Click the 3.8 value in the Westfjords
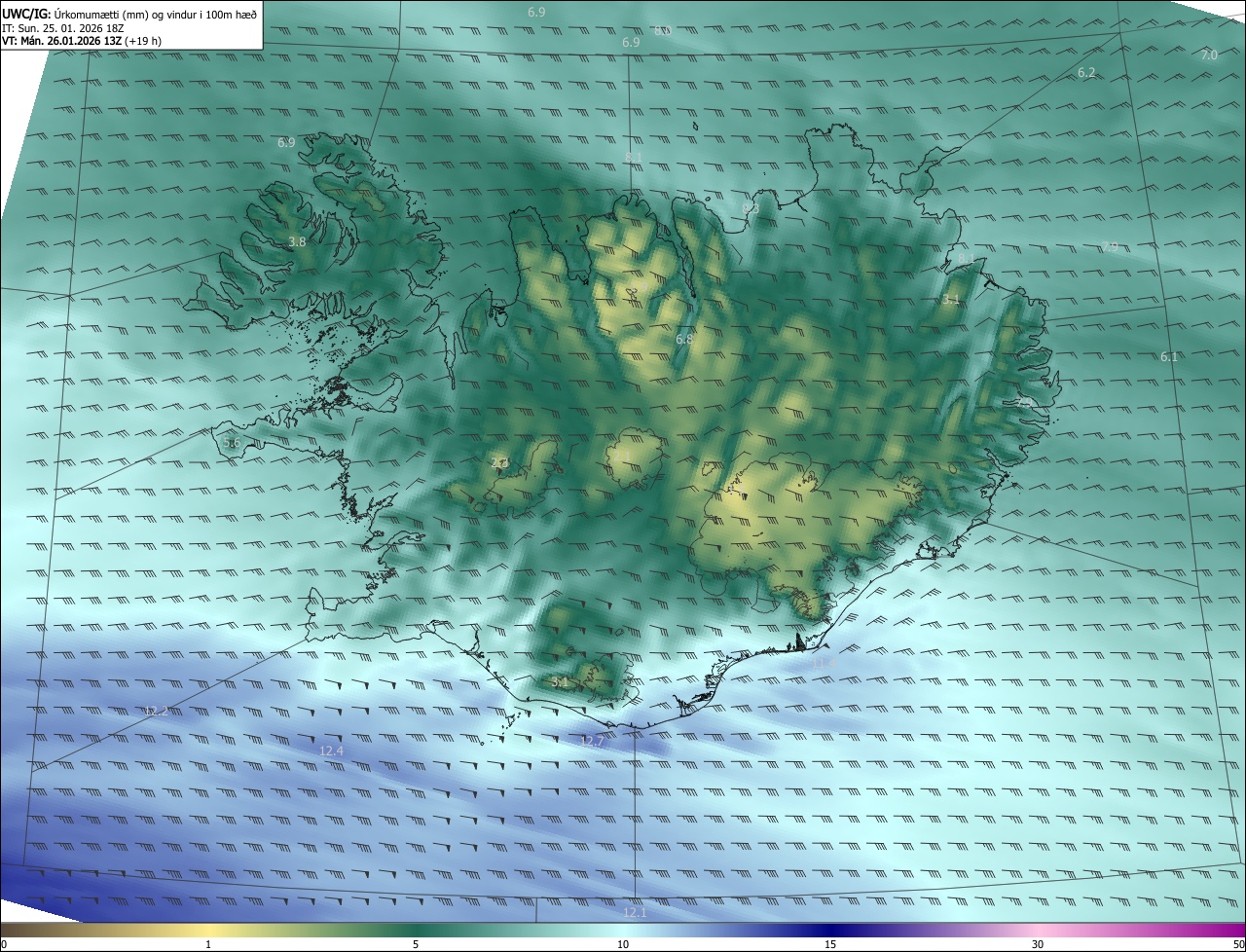1246x952 pixels. pyautogui.click(x=297, y=241)
